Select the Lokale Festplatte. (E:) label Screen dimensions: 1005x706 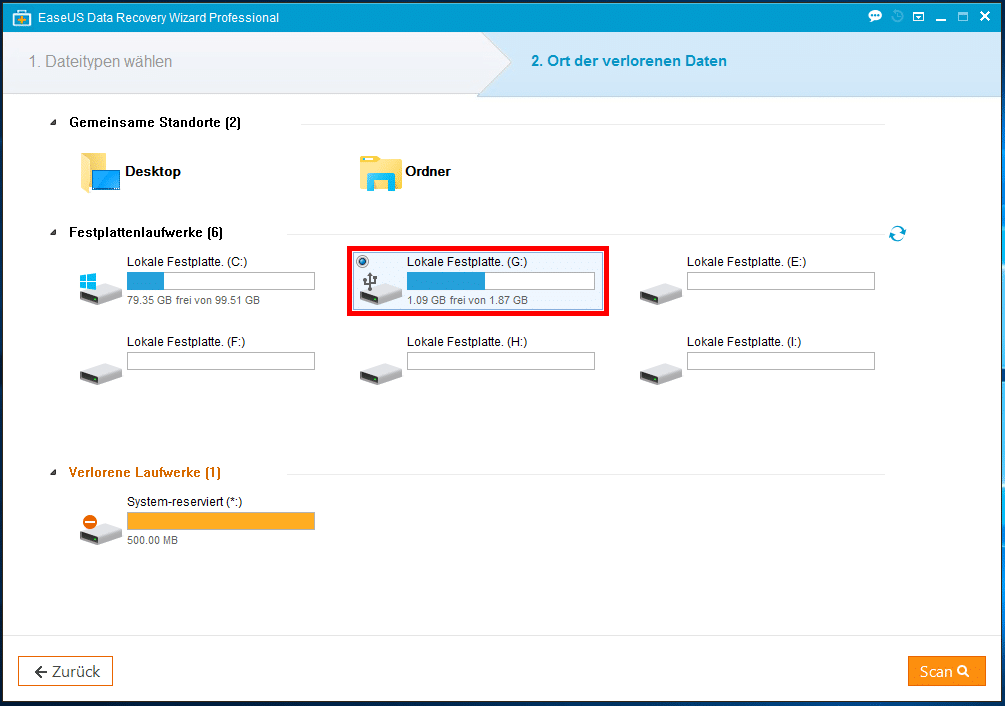(x=747, y=261)
